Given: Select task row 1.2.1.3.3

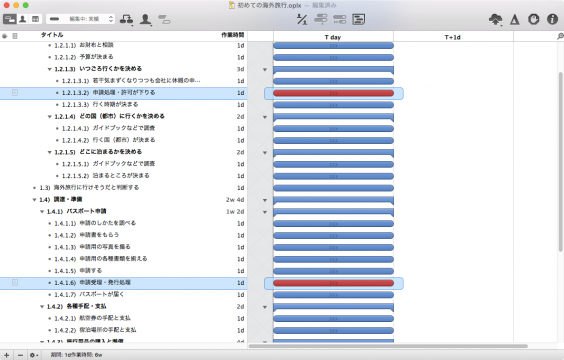Looking at the screenshot, I should coord(123,104).
